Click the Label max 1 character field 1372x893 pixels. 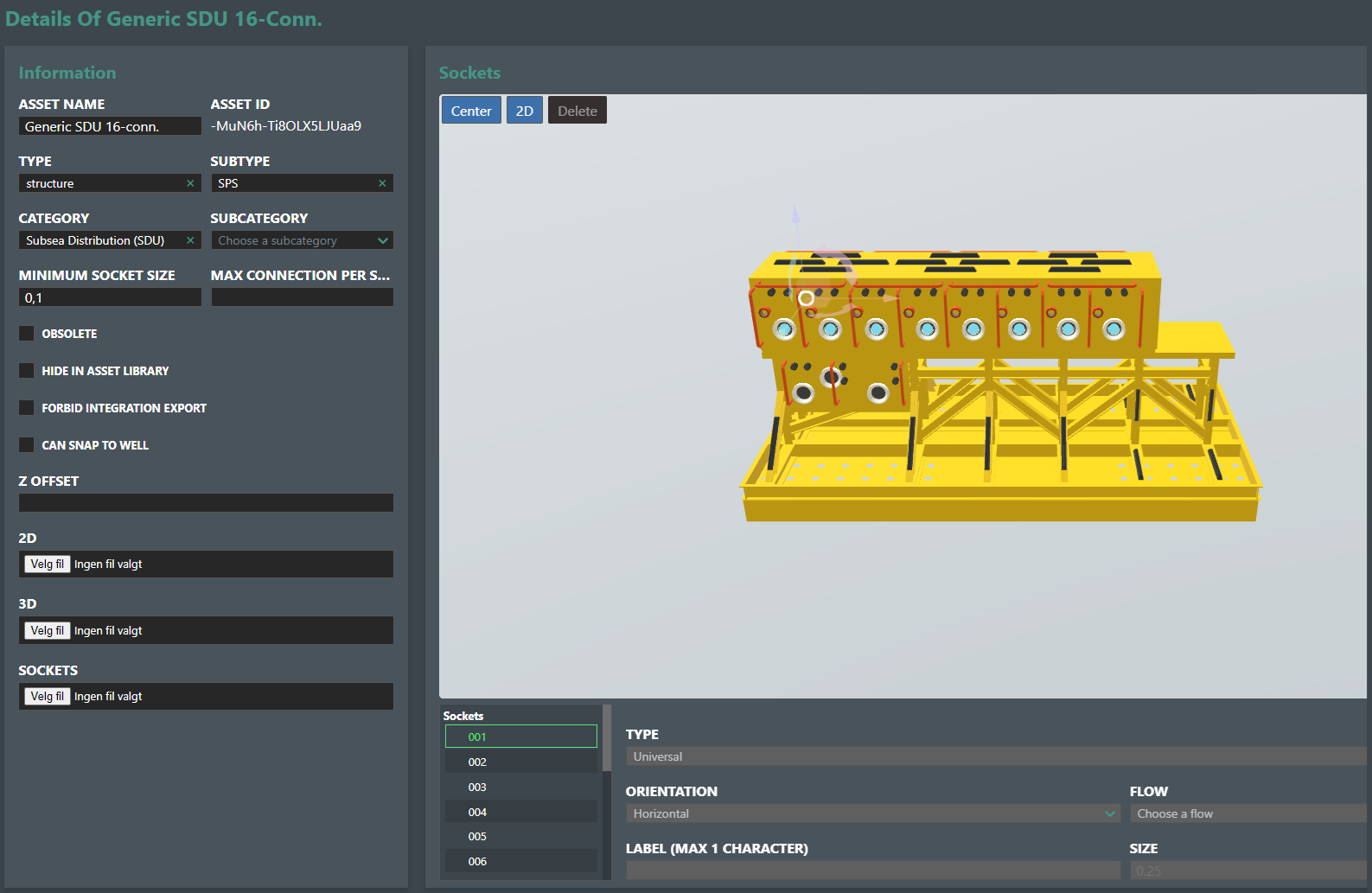click(873, 871)
